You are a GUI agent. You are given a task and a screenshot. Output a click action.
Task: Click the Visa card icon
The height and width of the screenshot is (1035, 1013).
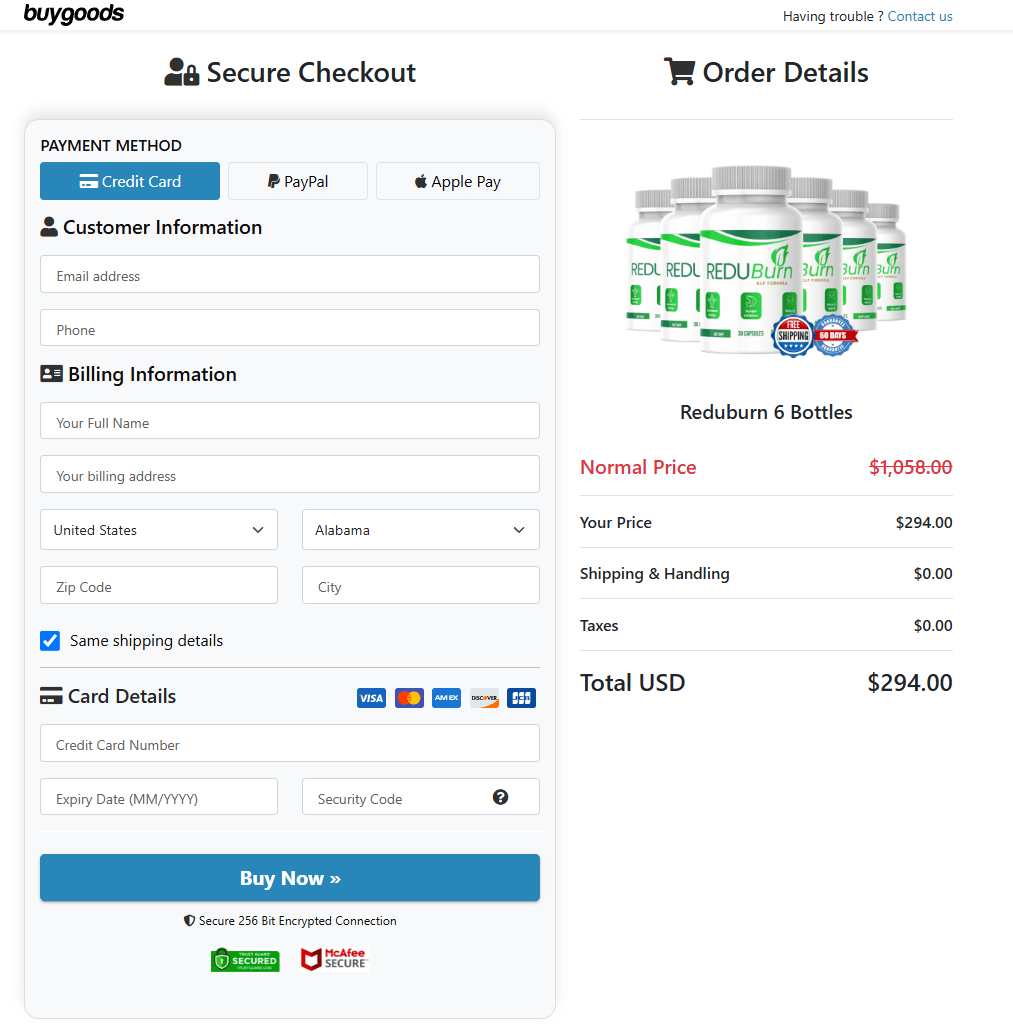(371, 698)
